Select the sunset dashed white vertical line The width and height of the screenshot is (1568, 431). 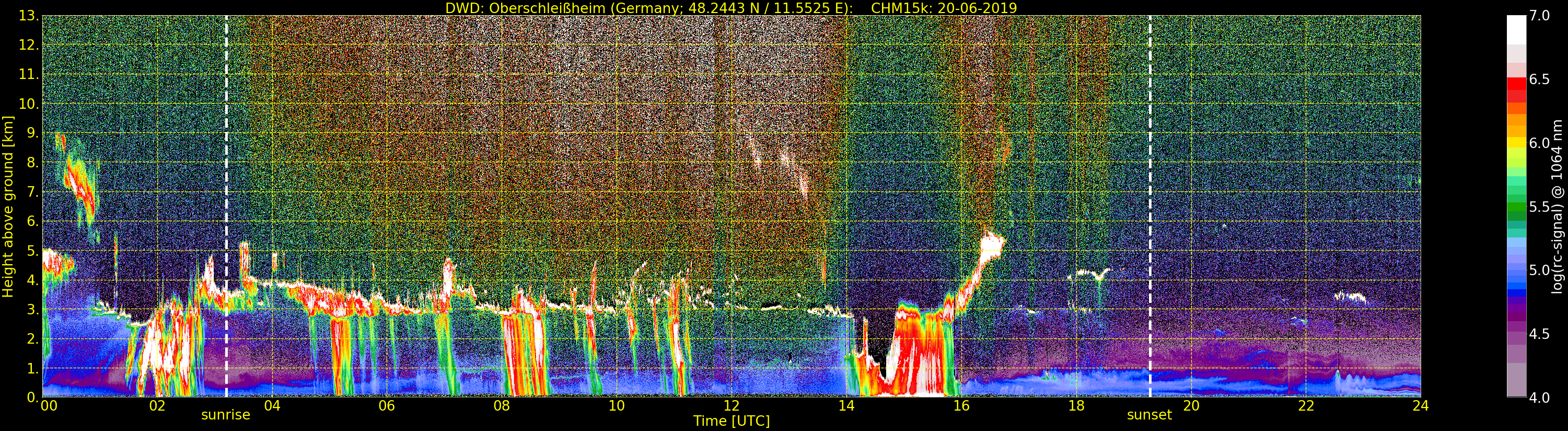(1150, 206)
